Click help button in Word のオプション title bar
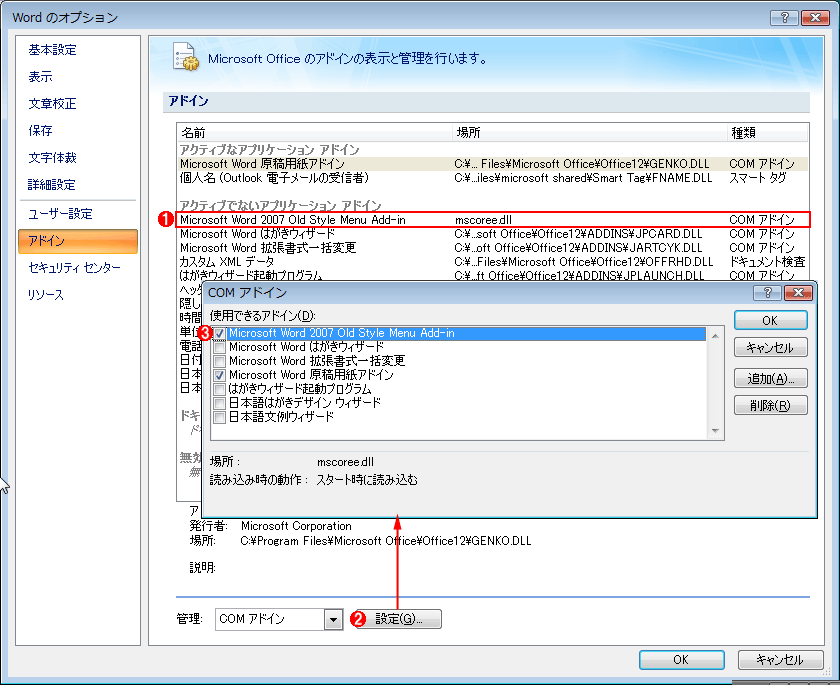This screenshot has width=840, height=685. click(x=784, y=18)
